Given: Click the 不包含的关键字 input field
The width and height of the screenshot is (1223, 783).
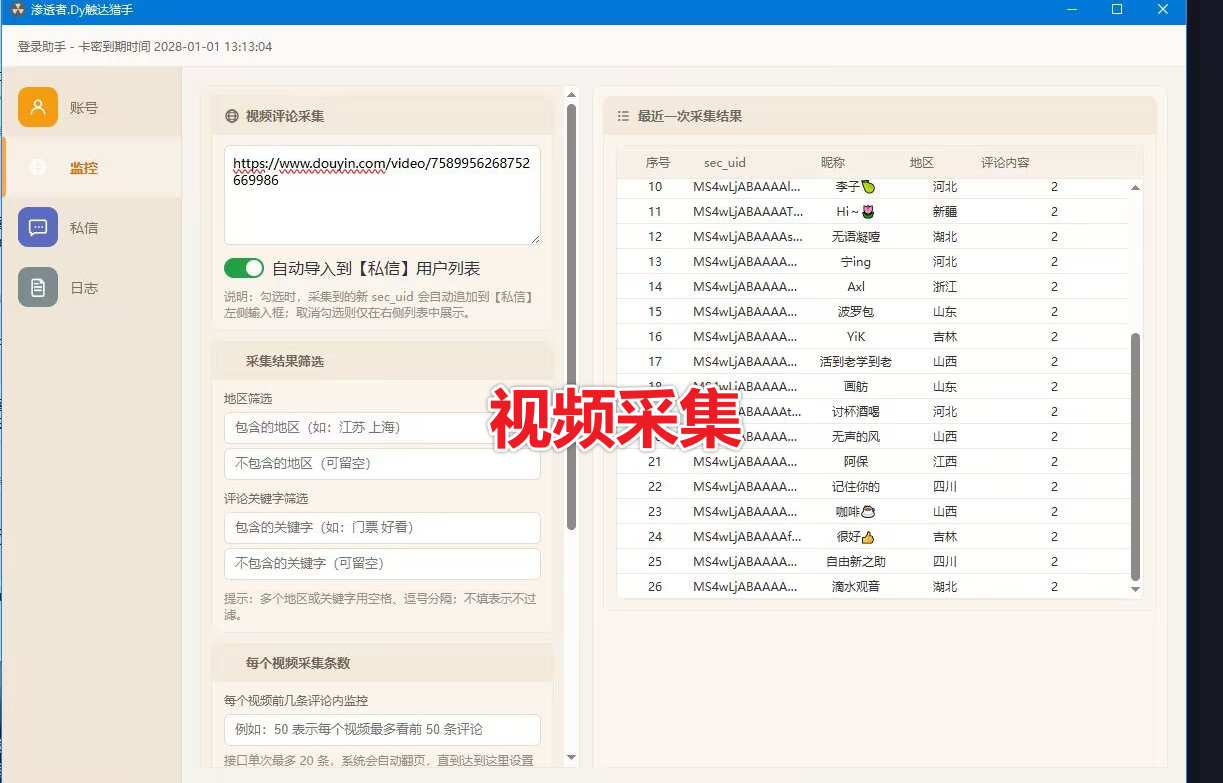Looking at the screenshot, I should [381, 564].
